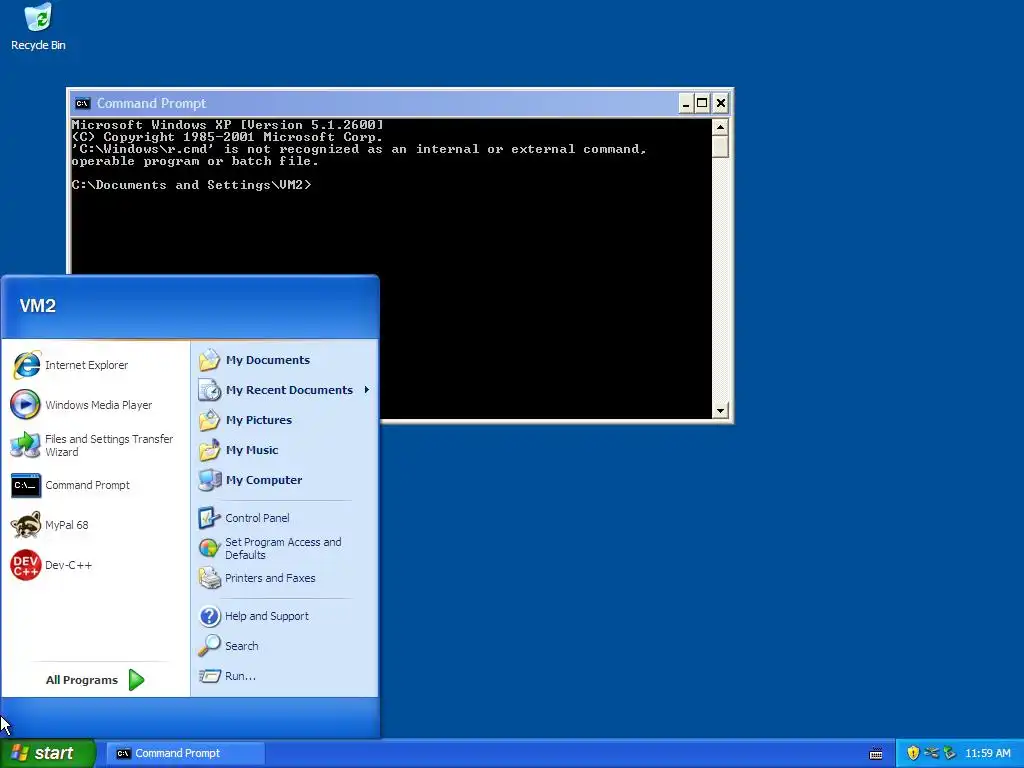The width and height of the screenshot is (1024, 768).
Task: Click the 'operable program or batch file.' line
Action: pyautogui.click(x=195, y=161)
